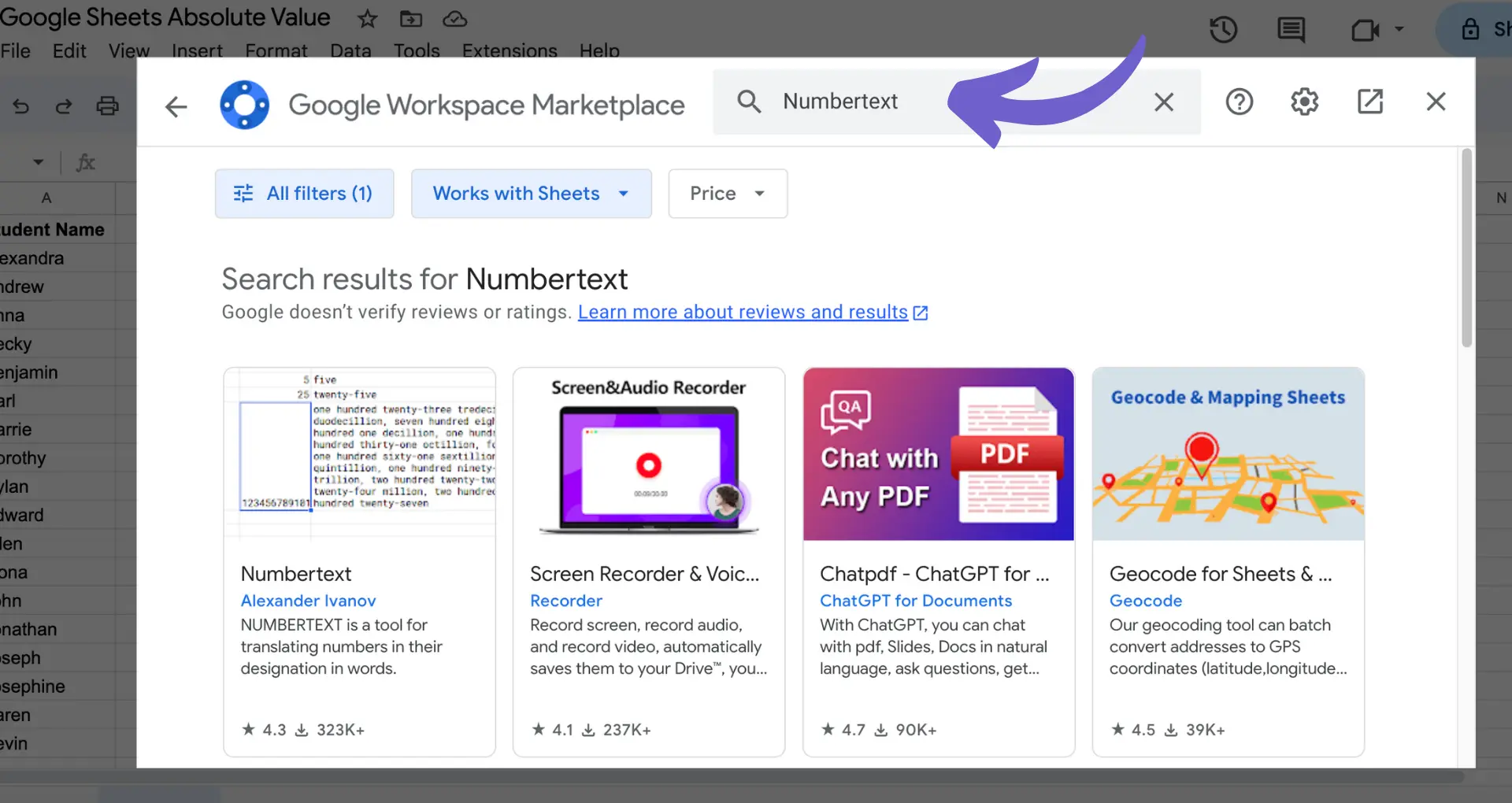
Task: Open the Recorder developer link
Action: tap(566, 601)
